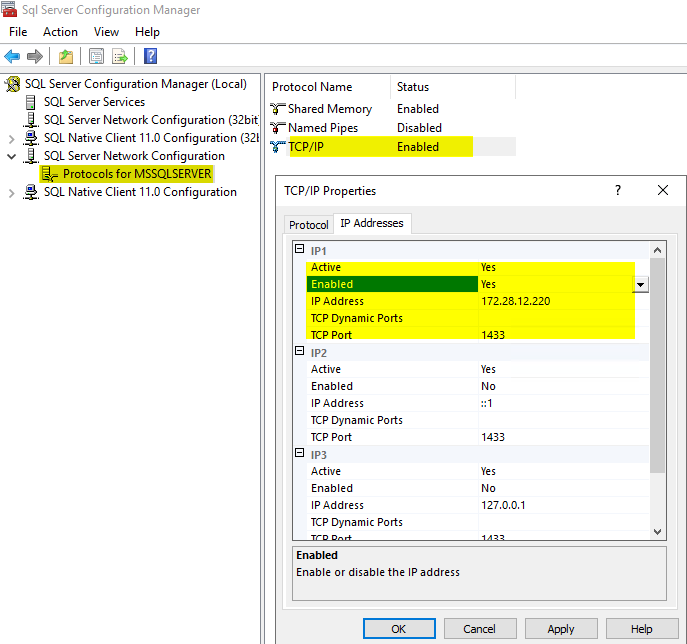Click the scroll down arrow in IP list

point(657,532)
